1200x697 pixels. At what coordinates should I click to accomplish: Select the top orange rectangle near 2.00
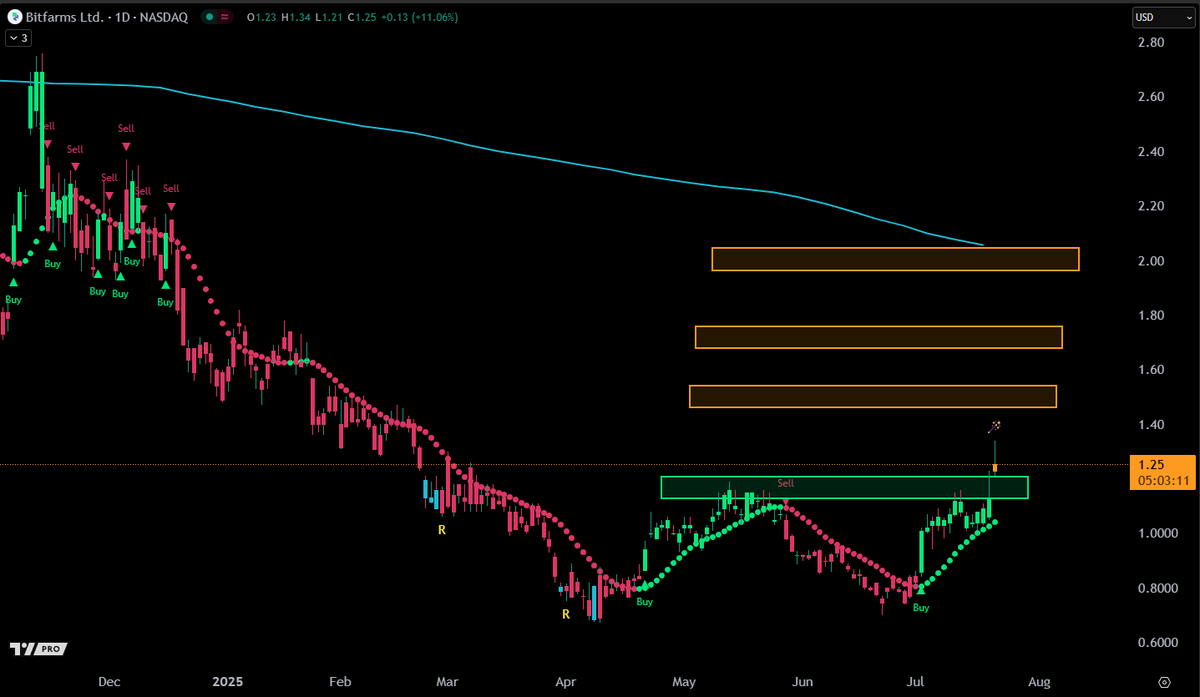tap(895, 259)
